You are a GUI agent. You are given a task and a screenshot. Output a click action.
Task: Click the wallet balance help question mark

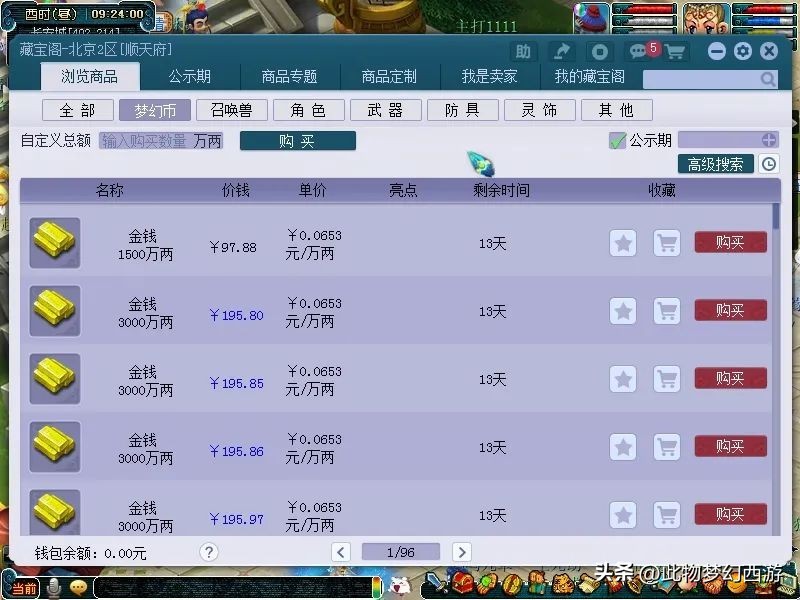point(208,552)
